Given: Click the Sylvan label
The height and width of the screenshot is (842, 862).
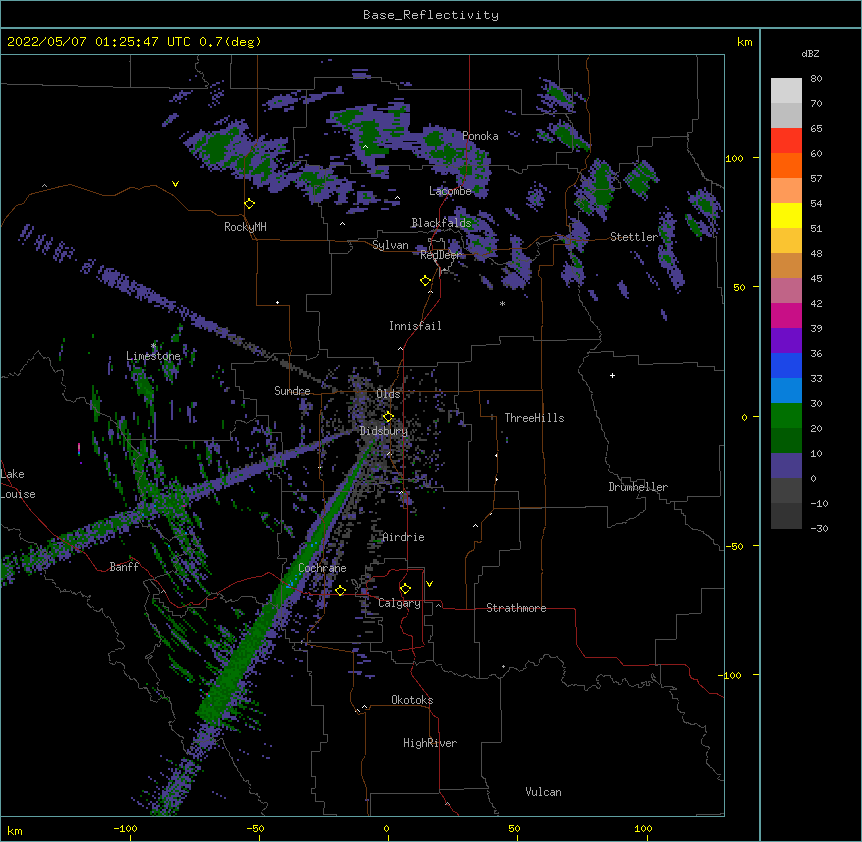Looking at the screenshot, I should click(390, 245).
